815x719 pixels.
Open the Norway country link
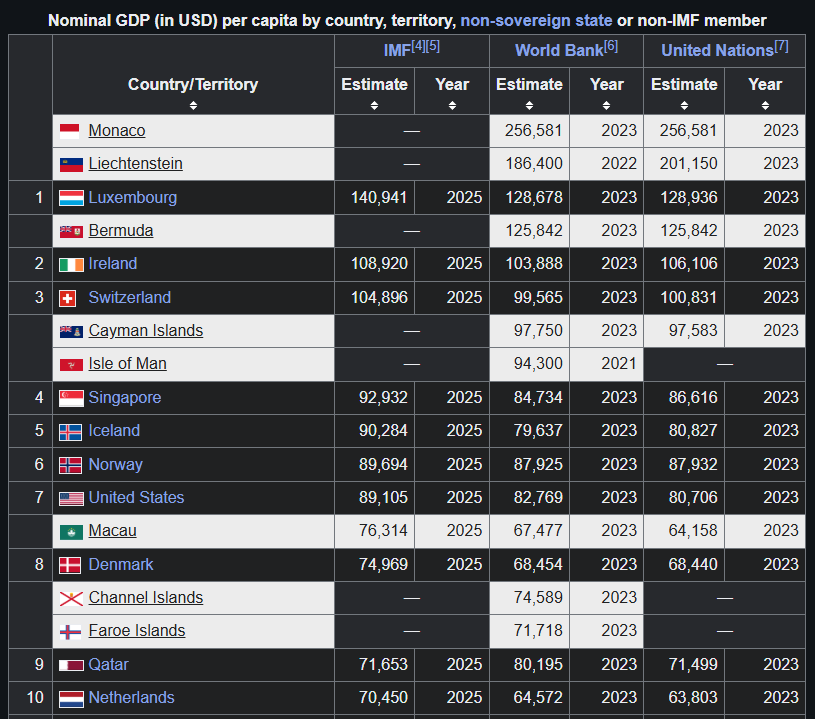click(115, 464)
